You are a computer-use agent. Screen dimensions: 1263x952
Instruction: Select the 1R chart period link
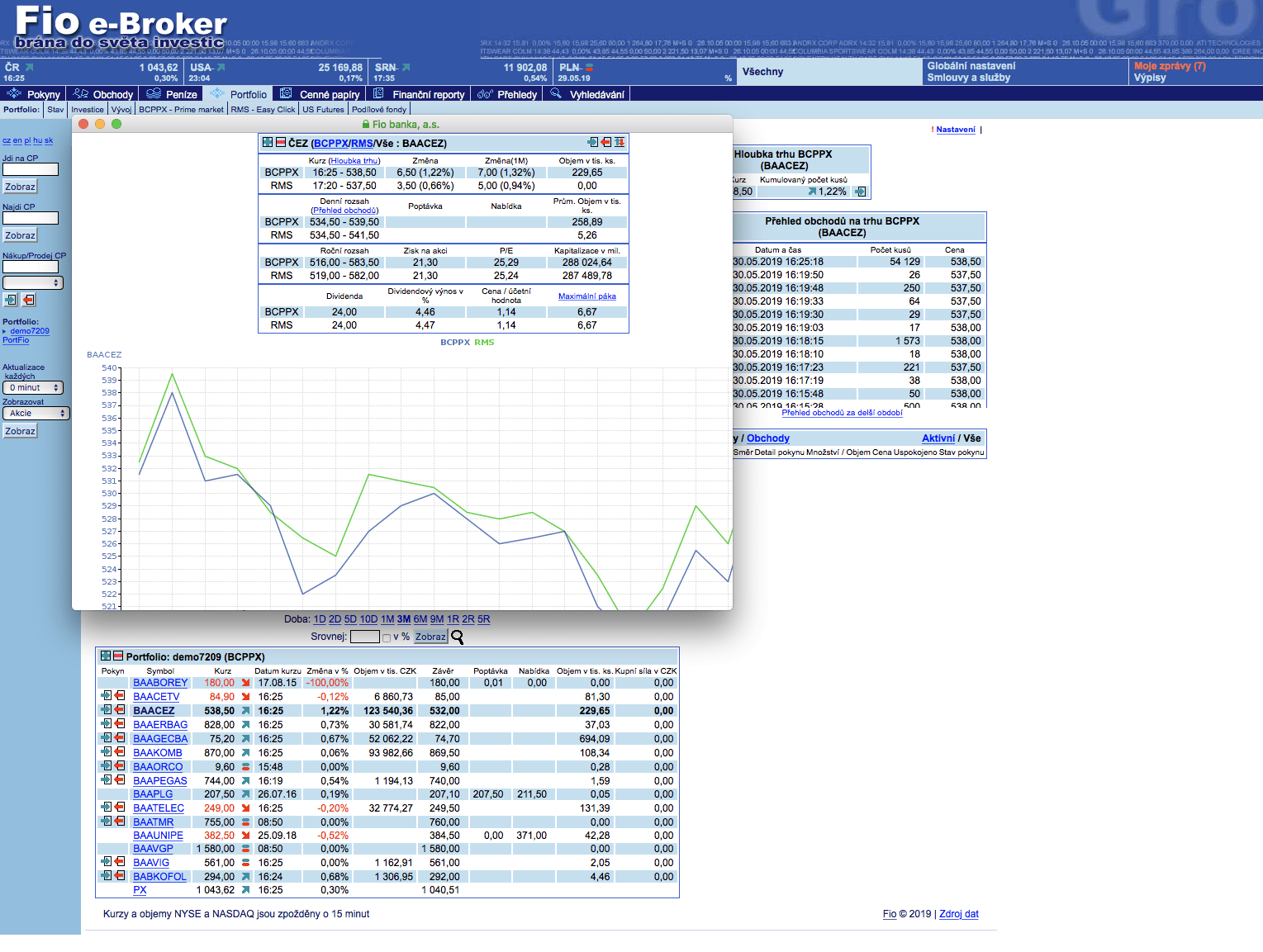[x=453, y=619]
